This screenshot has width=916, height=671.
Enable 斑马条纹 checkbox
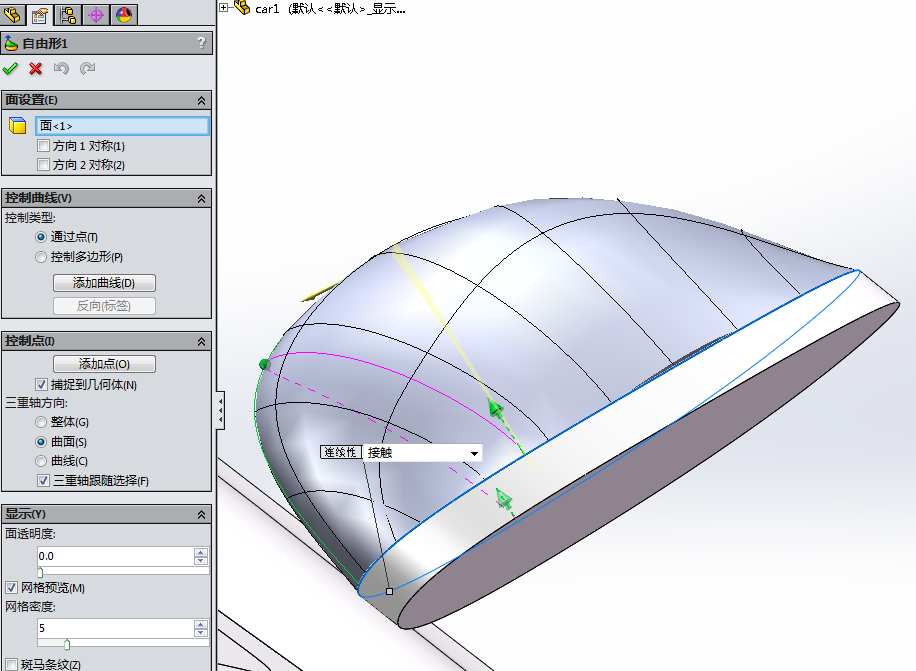click(12, 665)
